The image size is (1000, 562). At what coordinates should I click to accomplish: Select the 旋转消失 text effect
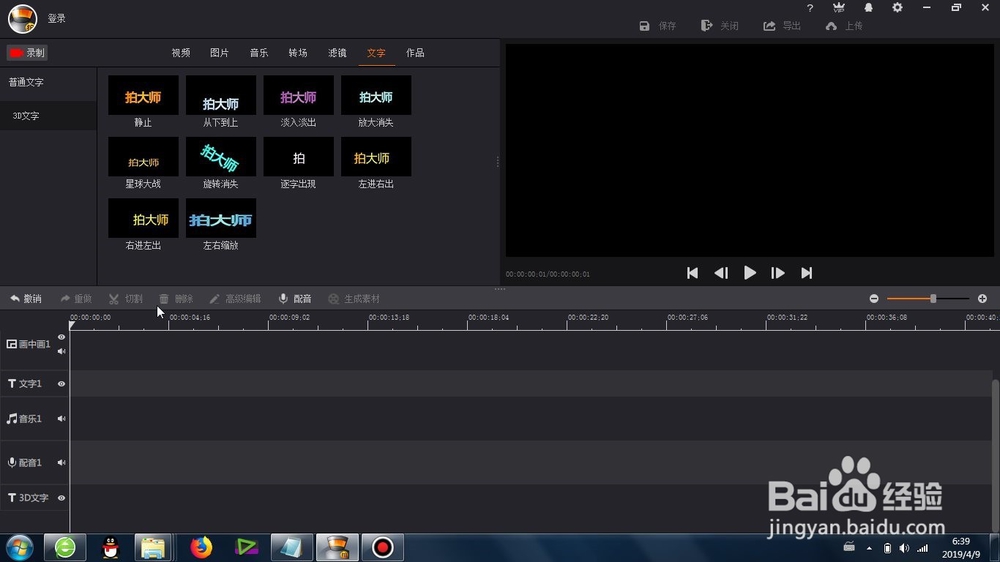pyautogui.click(x=221, y=156)
